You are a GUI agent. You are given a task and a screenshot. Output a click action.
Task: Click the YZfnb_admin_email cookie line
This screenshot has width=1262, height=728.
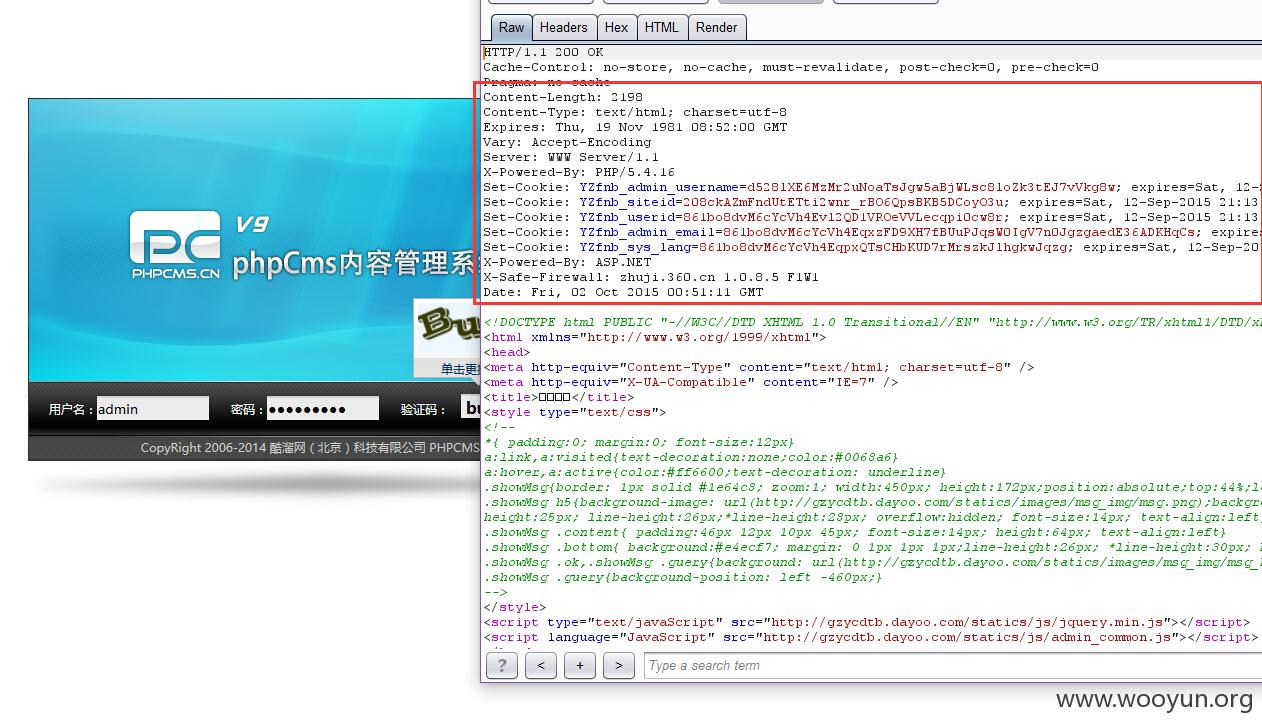pyautogui.click(x=872, y=232)
